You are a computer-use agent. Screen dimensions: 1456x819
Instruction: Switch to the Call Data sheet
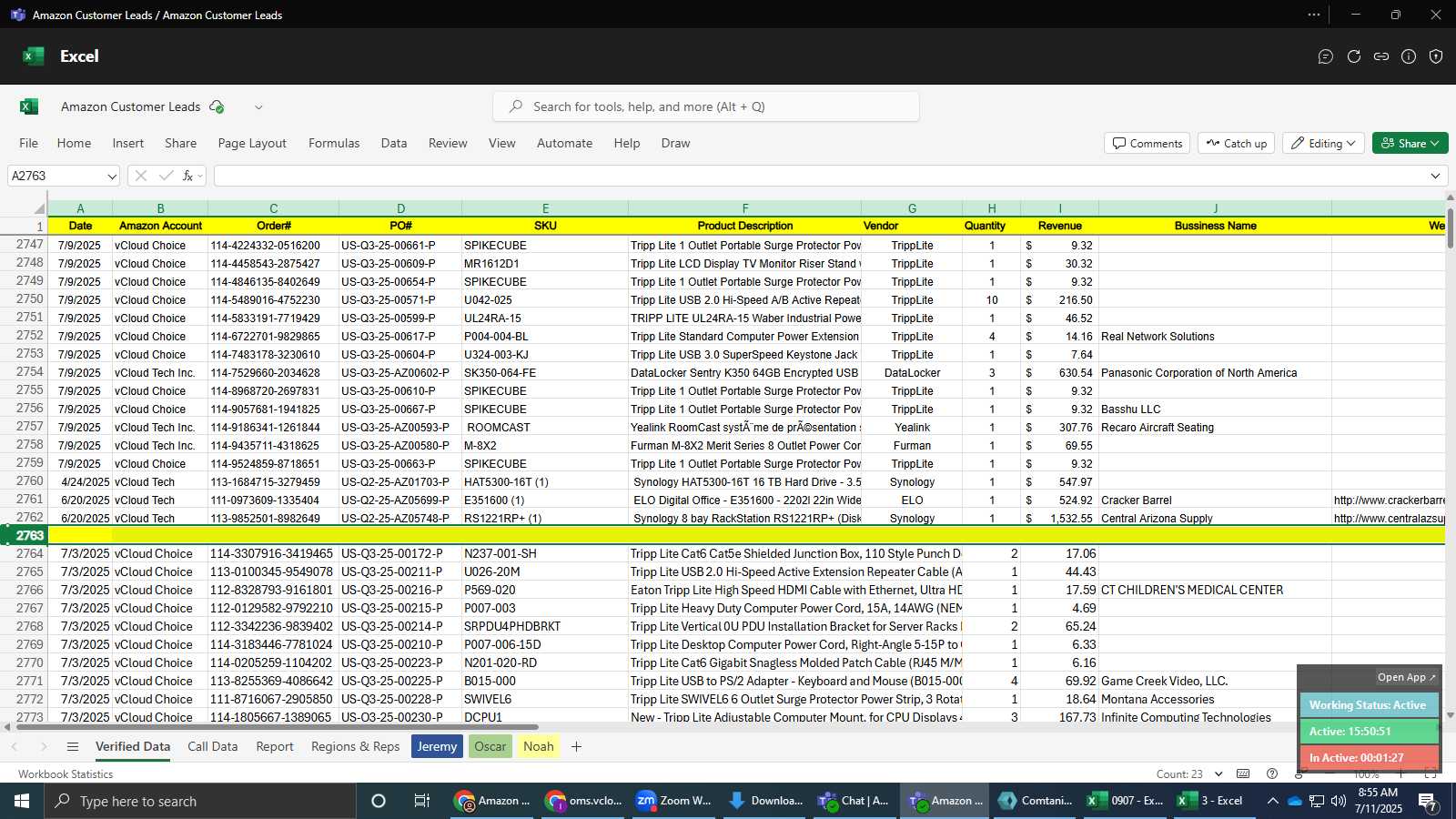pos(212,746)
